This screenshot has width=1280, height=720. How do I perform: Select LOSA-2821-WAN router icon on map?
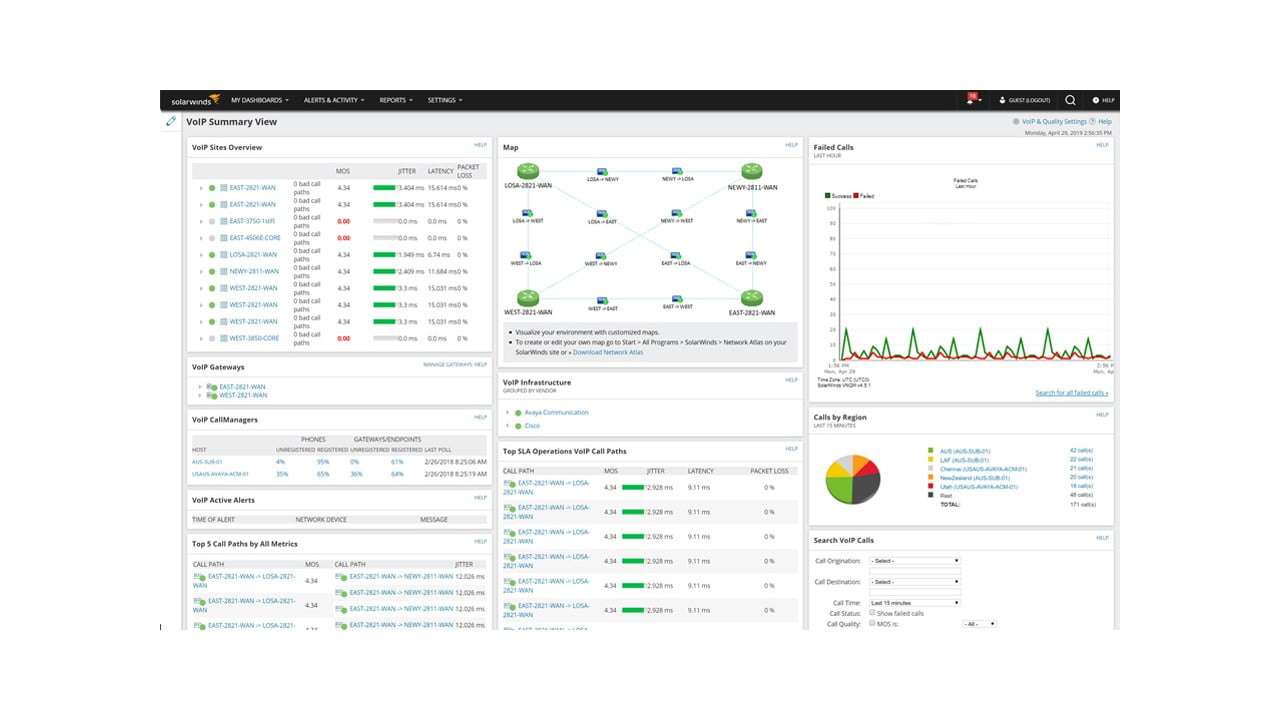point(528,172)
